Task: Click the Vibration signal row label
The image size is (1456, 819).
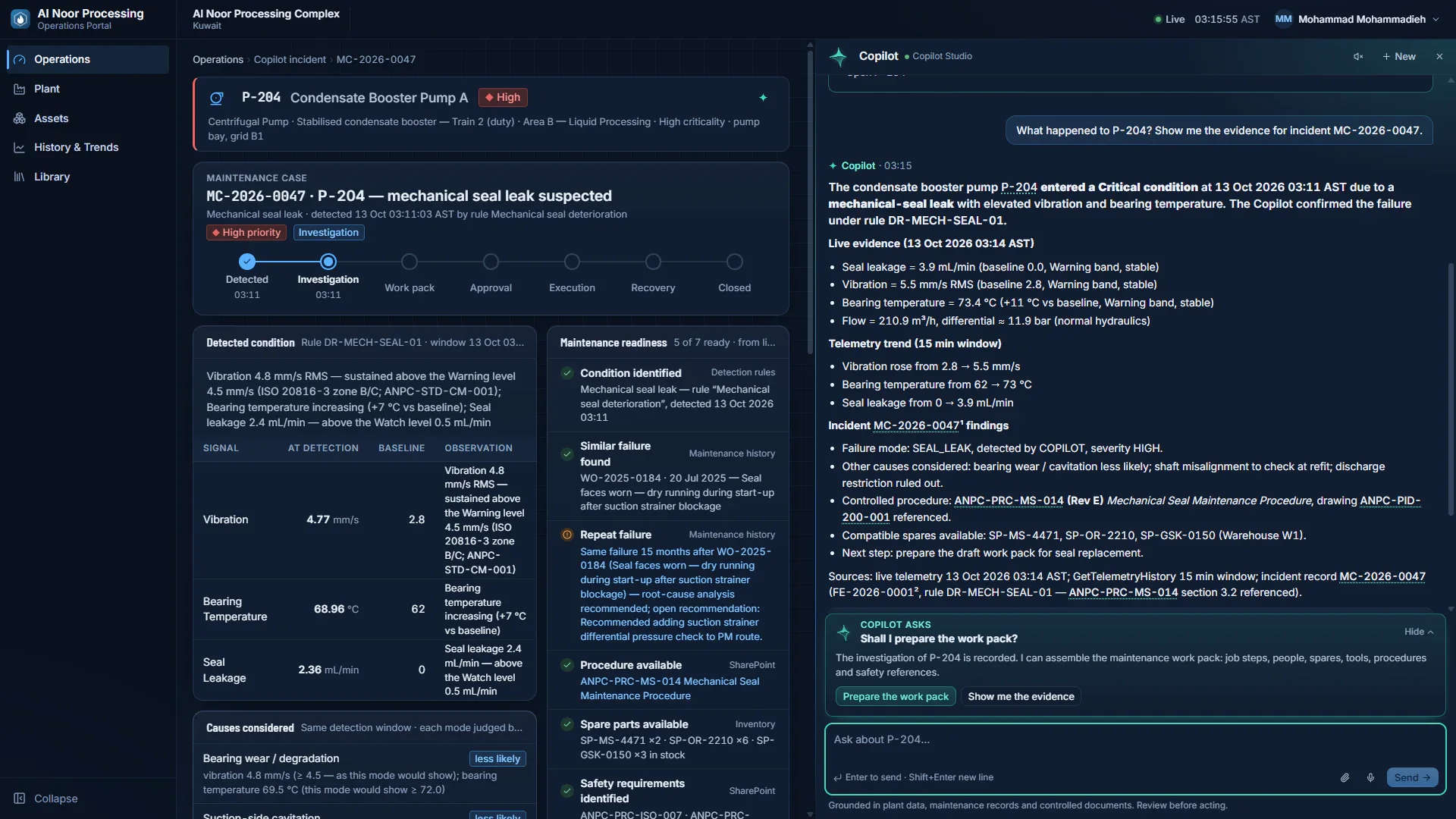Action: (x=225, y=519)
